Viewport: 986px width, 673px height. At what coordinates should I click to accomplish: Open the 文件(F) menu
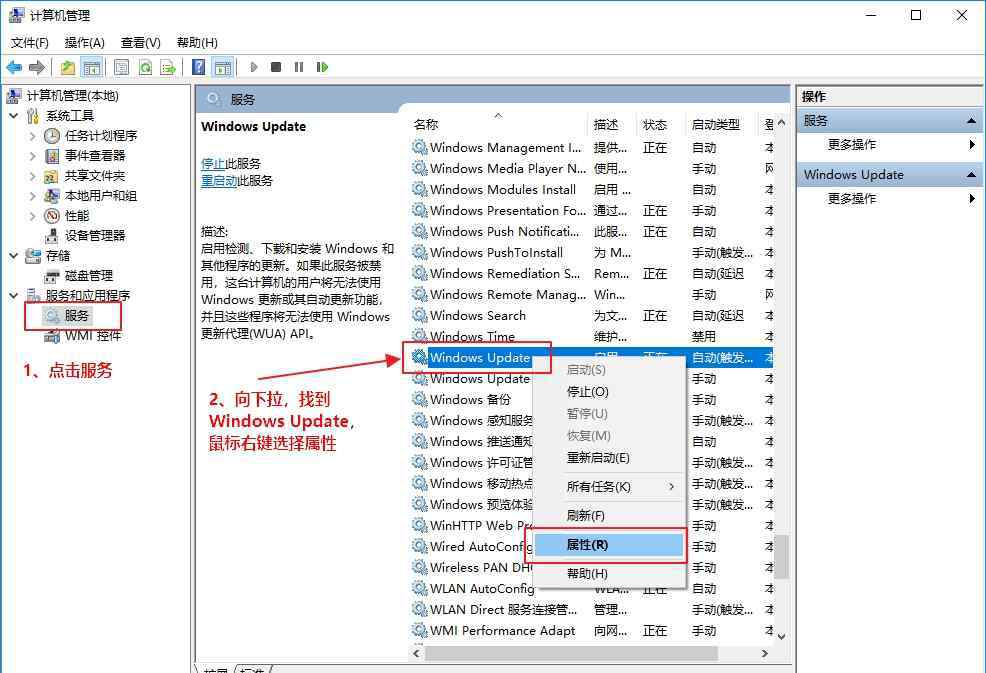pos(30,43)
